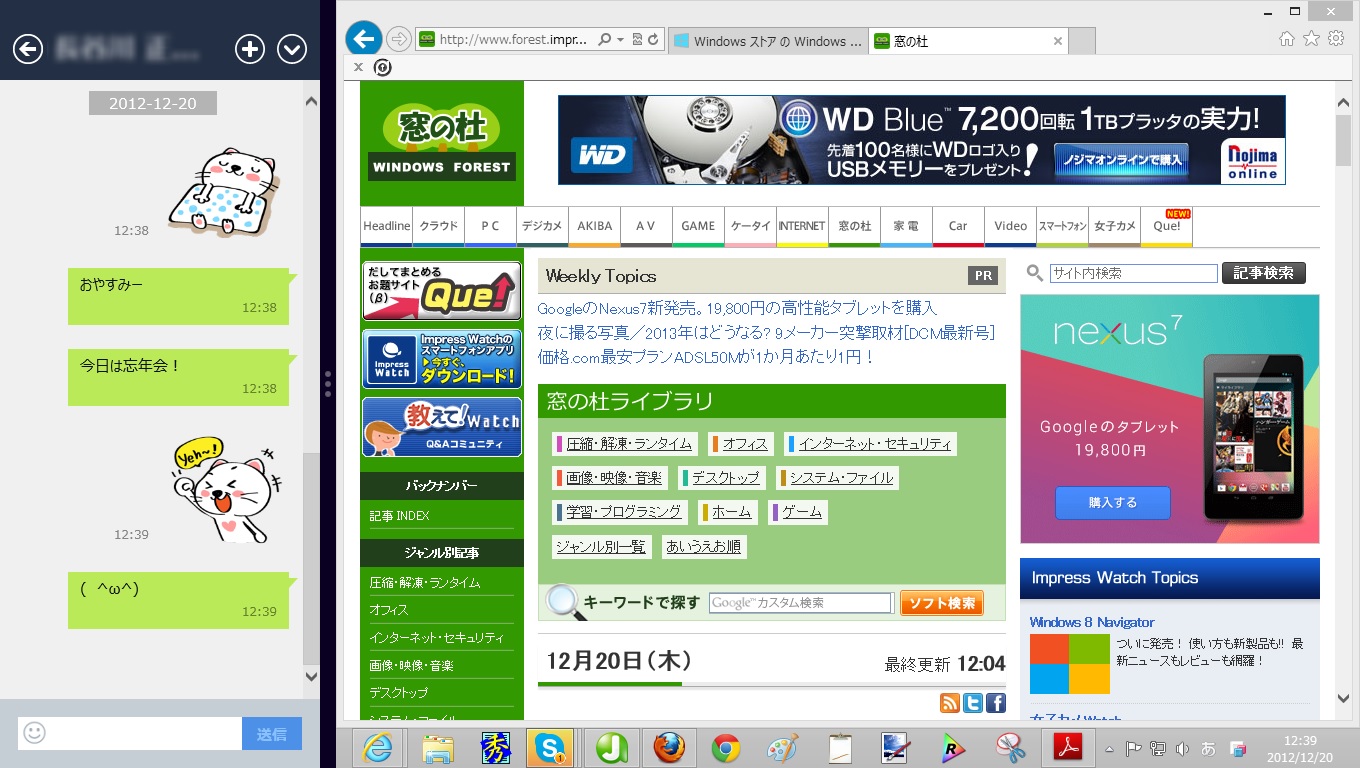Screen dimensions: 1360x768
Task: Select the Video navigation tab
Action: pos(1010,227)
